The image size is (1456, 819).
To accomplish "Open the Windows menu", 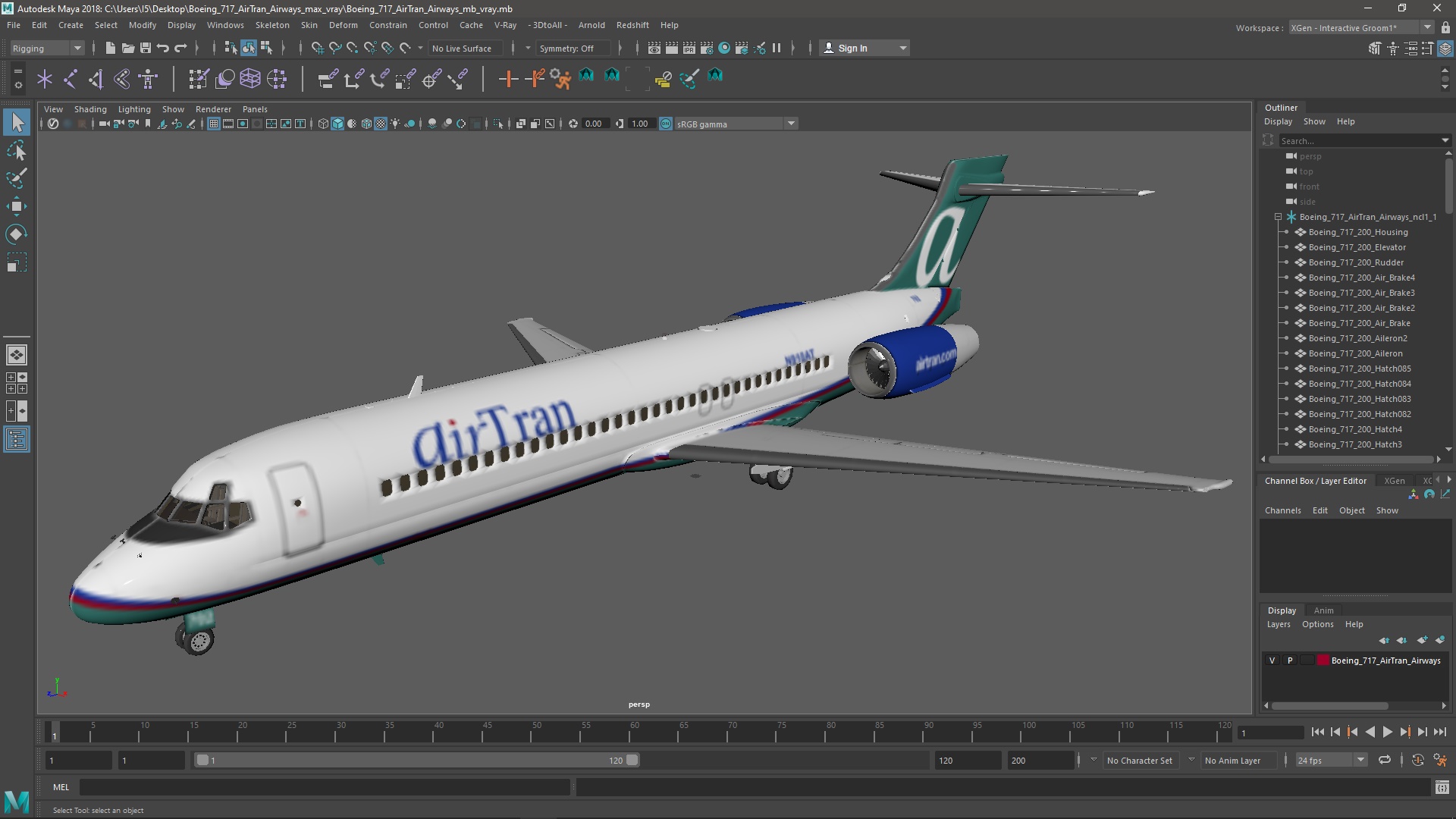I will tap(225, 25).
